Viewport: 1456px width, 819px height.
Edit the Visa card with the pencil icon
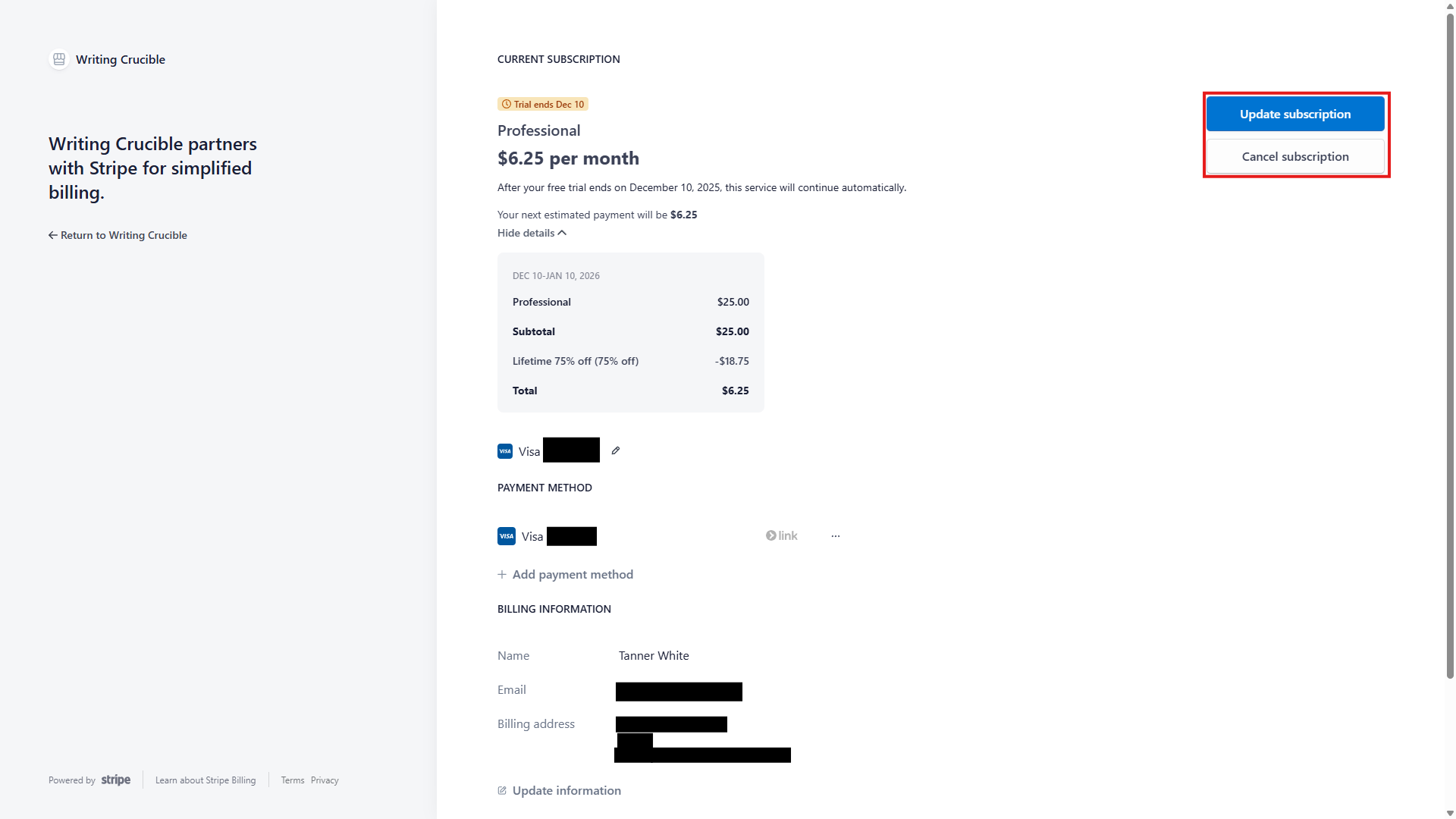point(614,450)
